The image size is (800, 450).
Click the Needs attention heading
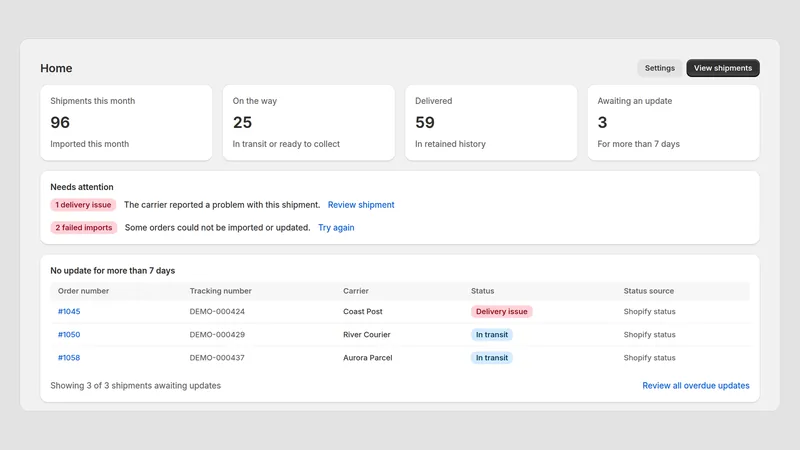pyautogui.click(x=82, y=187)
